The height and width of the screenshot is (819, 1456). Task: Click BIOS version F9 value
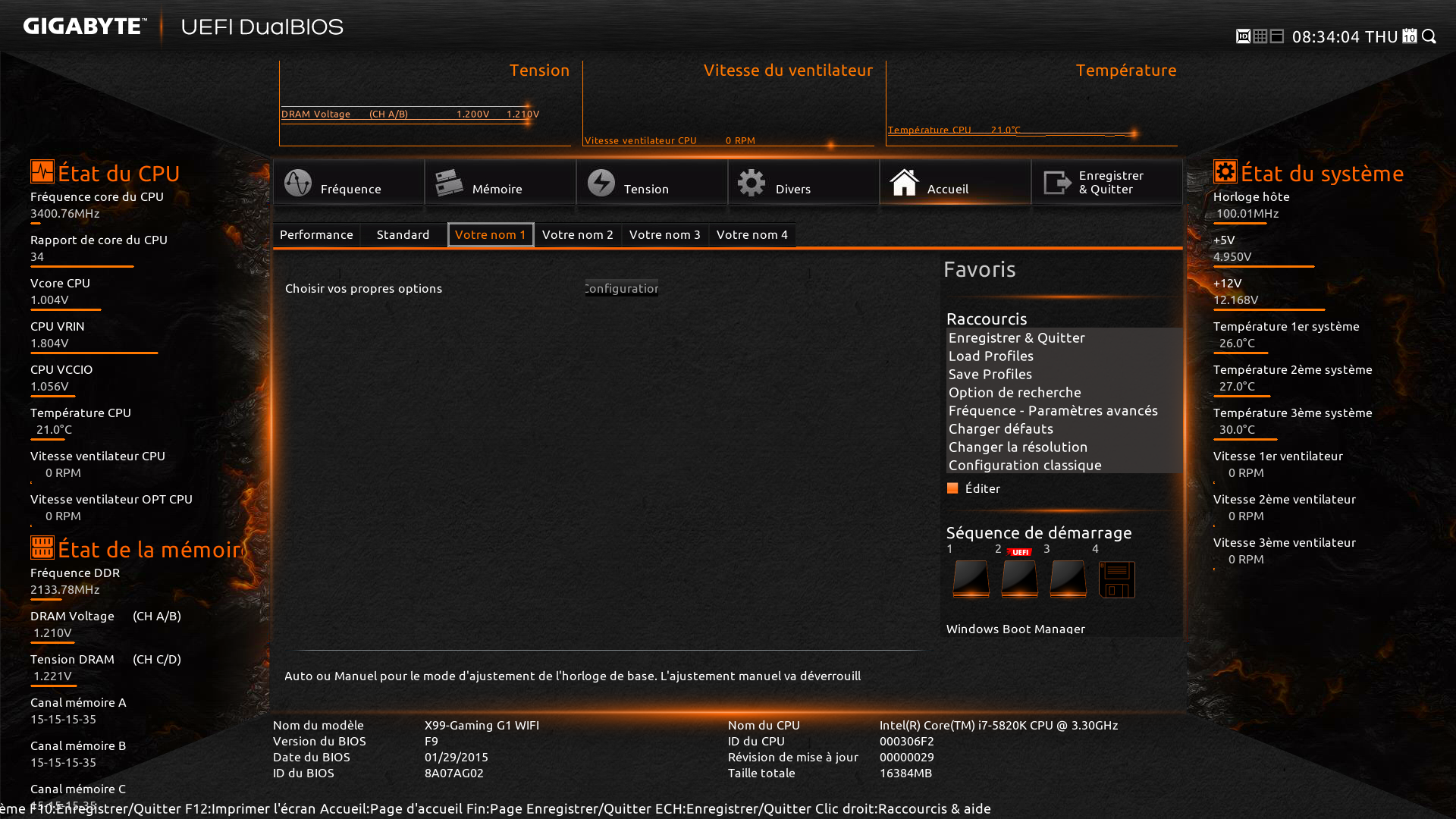click(x=431, y=741)
